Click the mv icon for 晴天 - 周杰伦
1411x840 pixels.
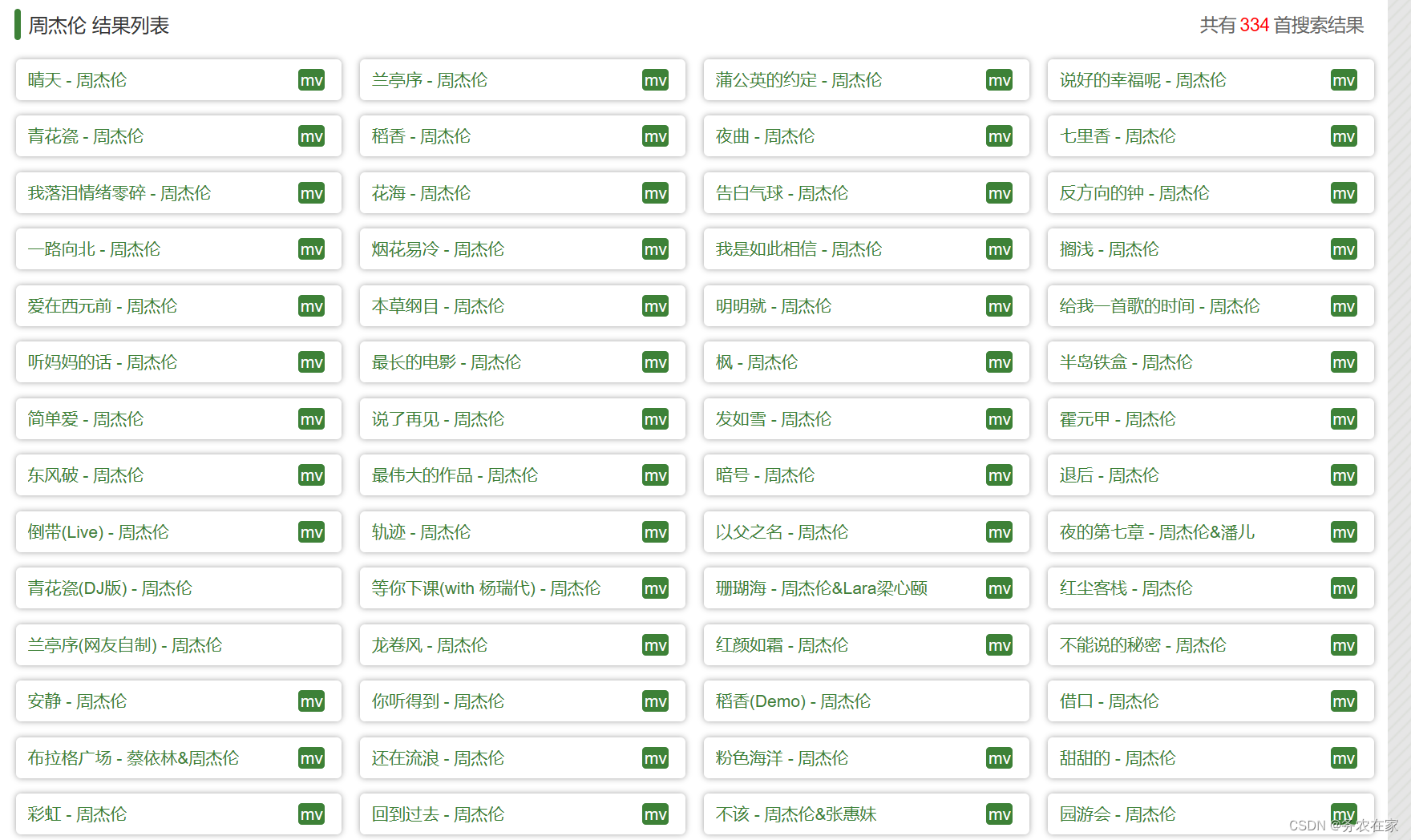[311, 80]
